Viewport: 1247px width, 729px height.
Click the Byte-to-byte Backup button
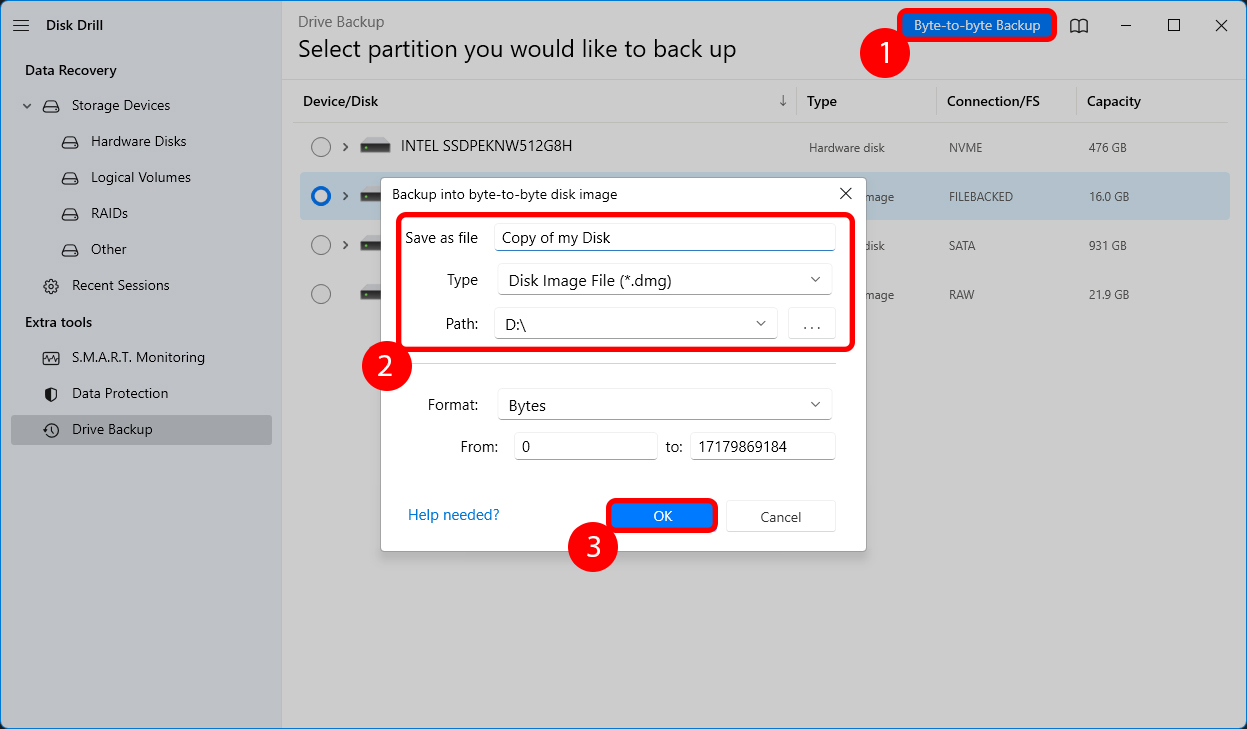(x=976, y=24)
